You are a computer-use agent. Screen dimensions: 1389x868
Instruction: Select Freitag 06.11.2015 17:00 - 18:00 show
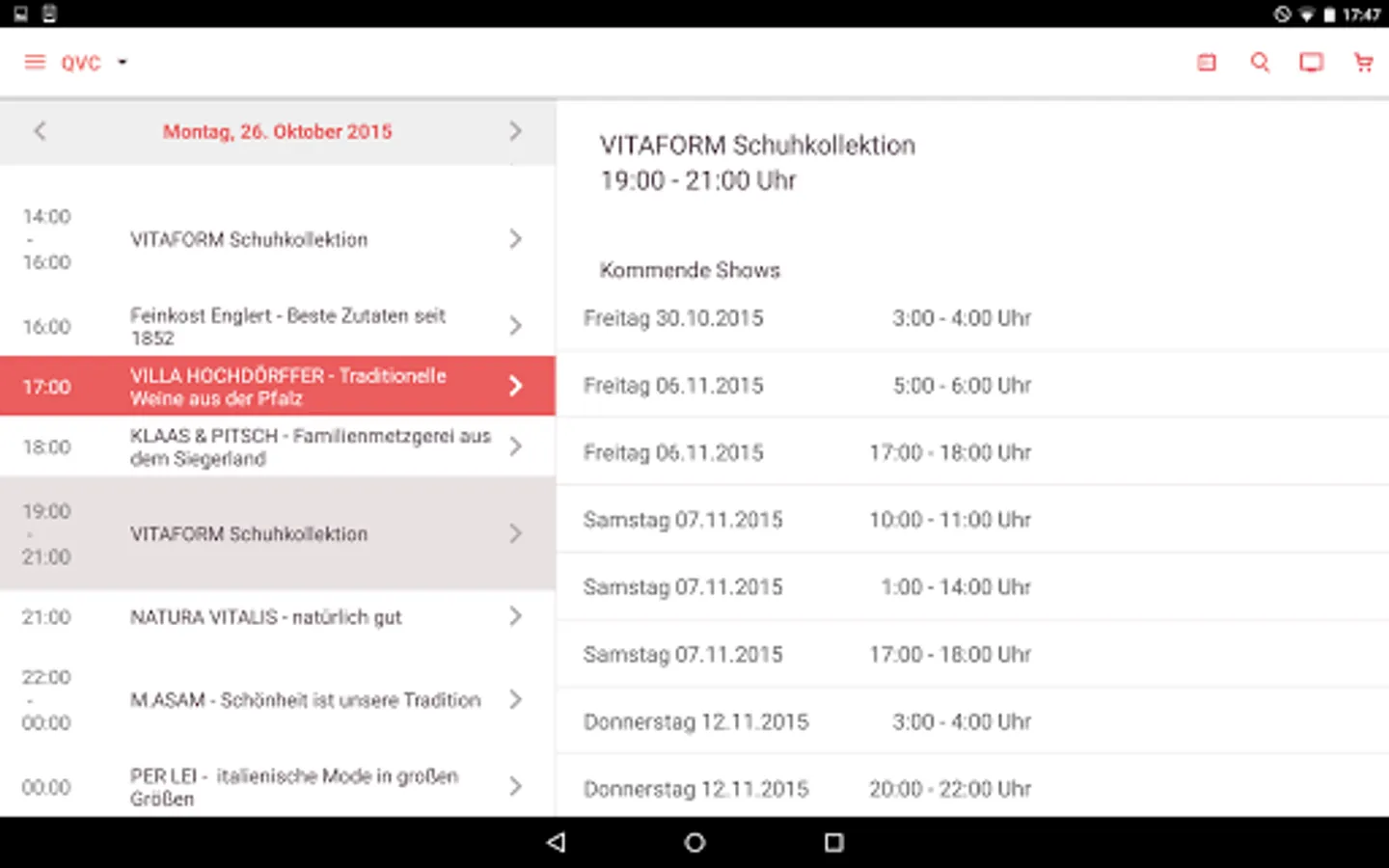[x=972, y=452]
